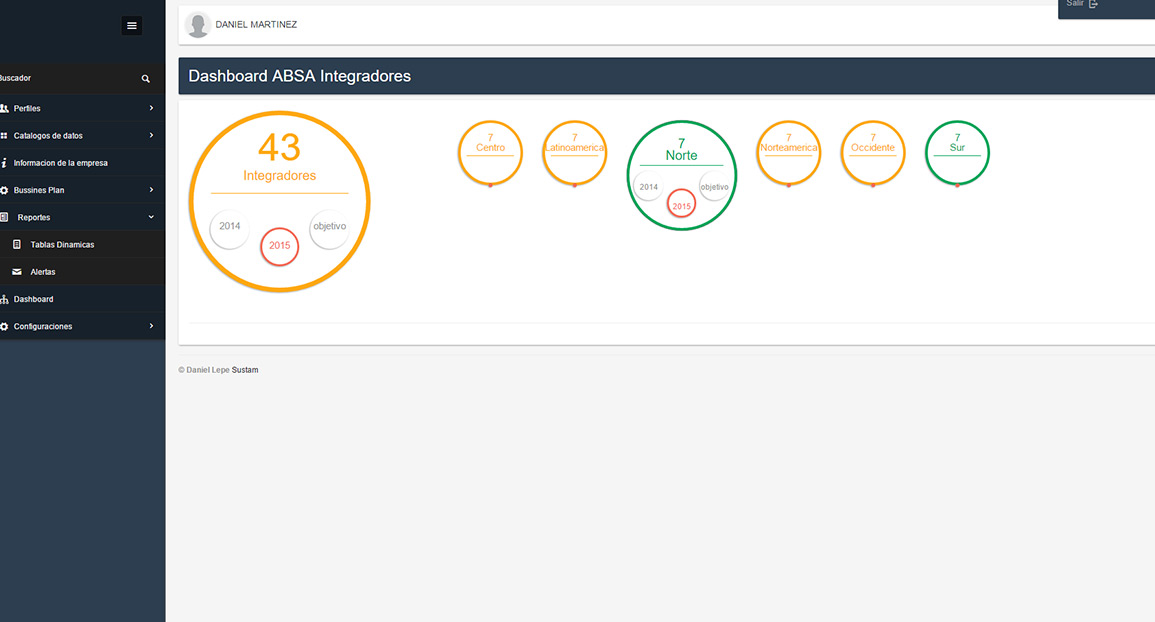Viewport: 1155px width, 622px height.
Task: Expand the Catalogos de datos chevron
Action: click(151, 136)
